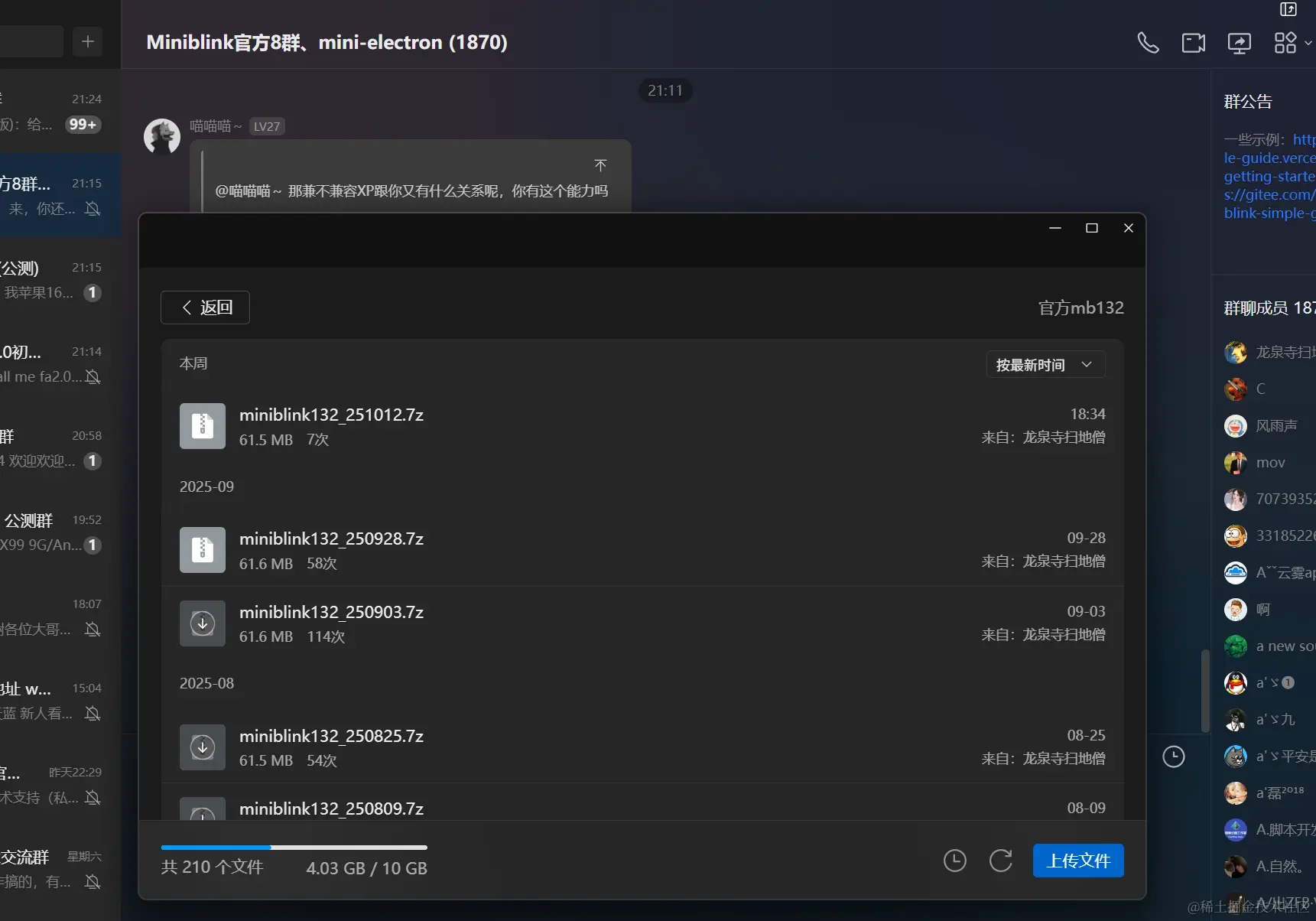Open the A``云雾 member avatar
The width and height of the screenshot is (1316, 921).
pyautogui.click(x=1236, y=572)
